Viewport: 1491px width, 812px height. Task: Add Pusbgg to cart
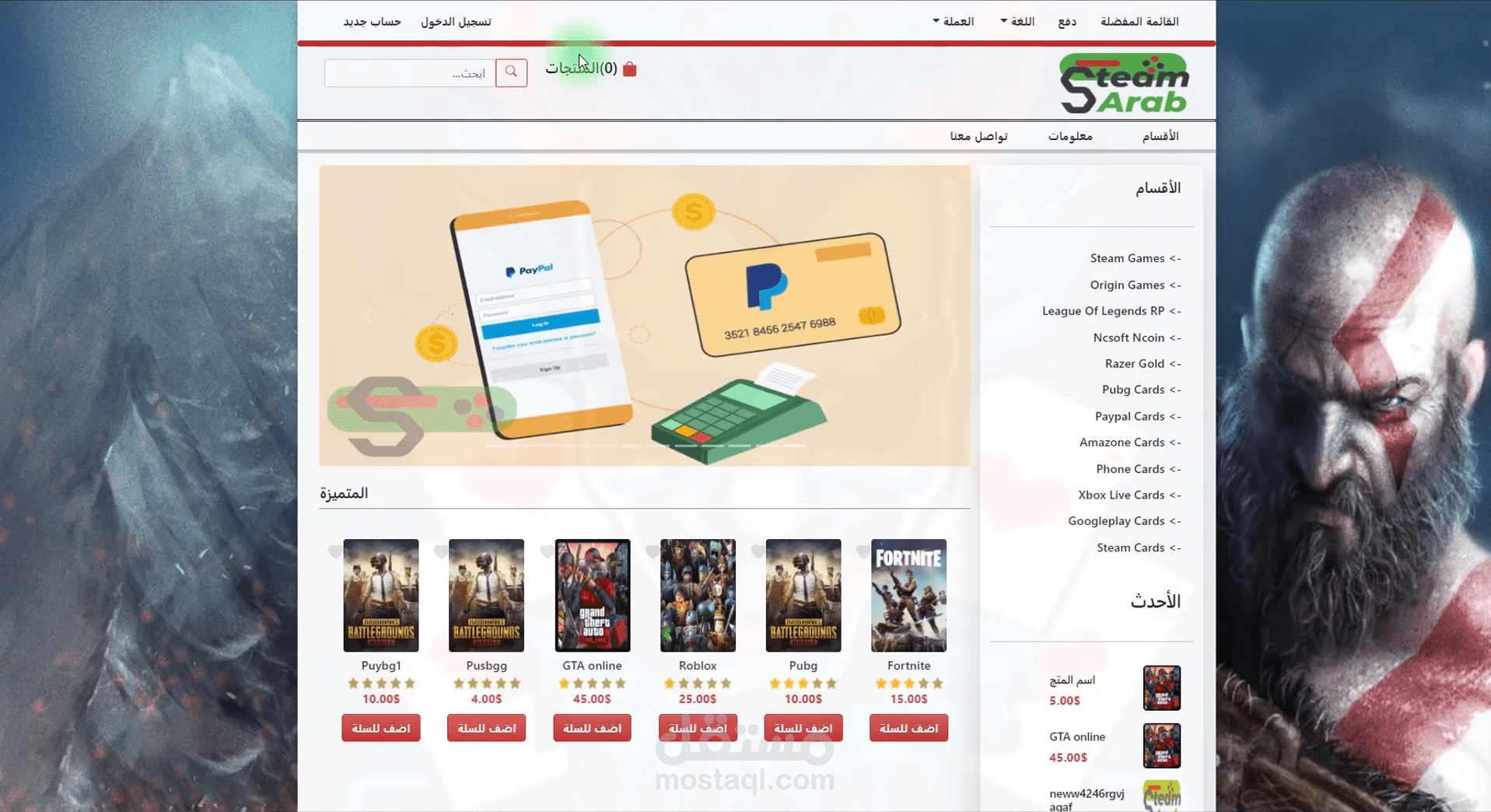click(x=486, y=728)
